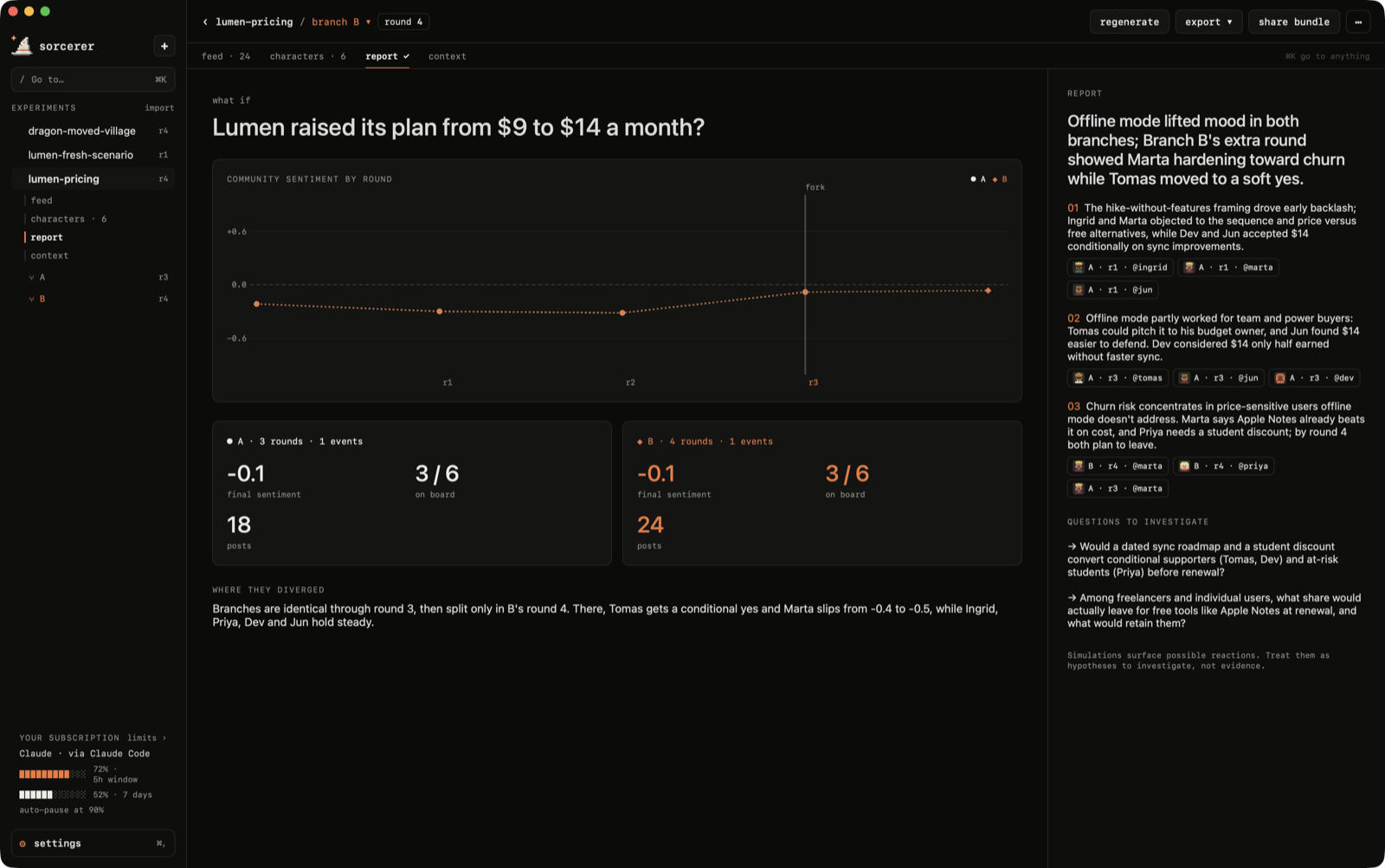Click the share bundle button

pyautogui.click(x=1293, y=22)
